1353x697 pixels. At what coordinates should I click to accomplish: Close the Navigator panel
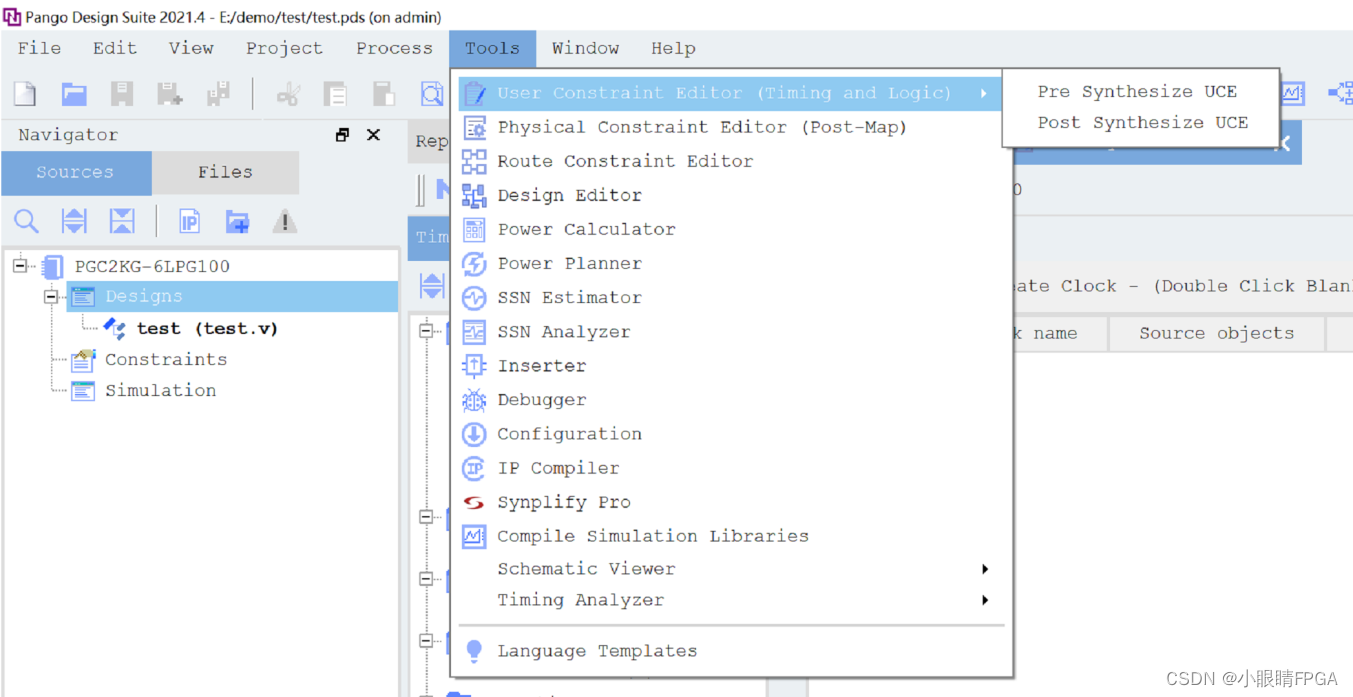pyautogui.click(x=373, y=135)
